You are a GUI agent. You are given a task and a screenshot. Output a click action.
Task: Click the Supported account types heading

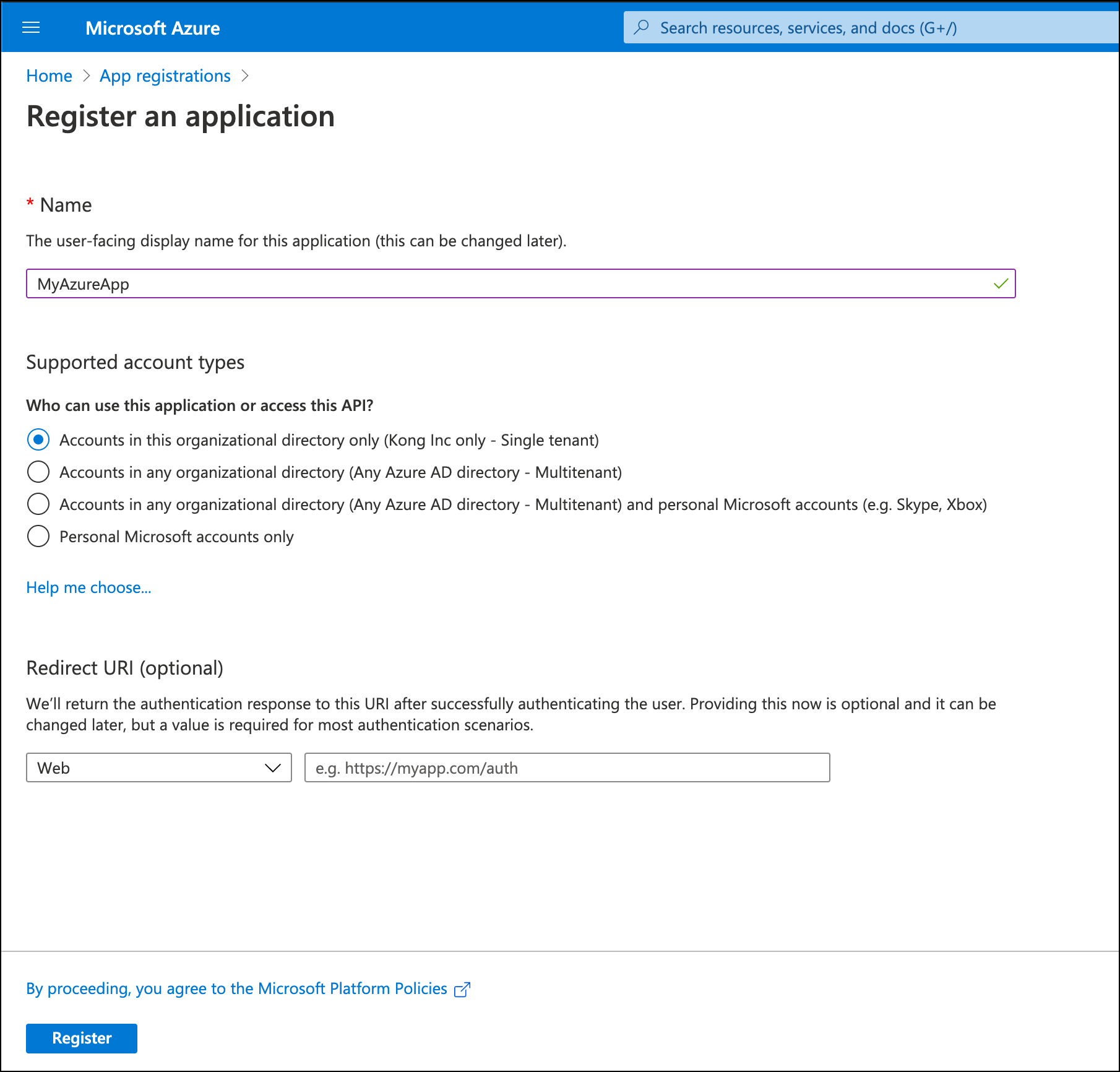click(x=136, y=362)
